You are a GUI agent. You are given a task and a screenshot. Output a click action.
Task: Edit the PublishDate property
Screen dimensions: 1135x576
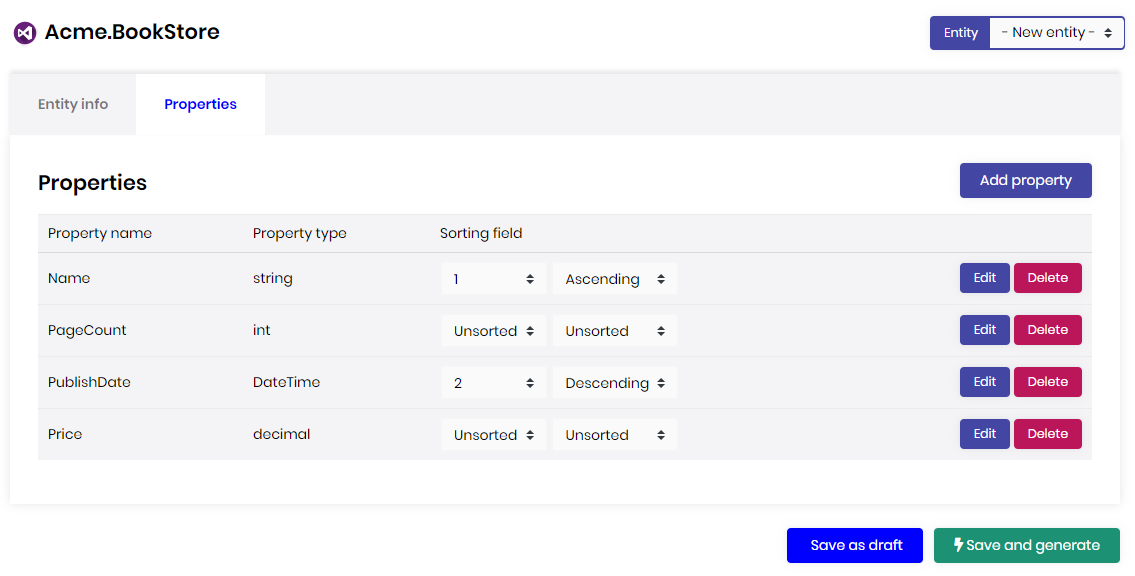984,382
